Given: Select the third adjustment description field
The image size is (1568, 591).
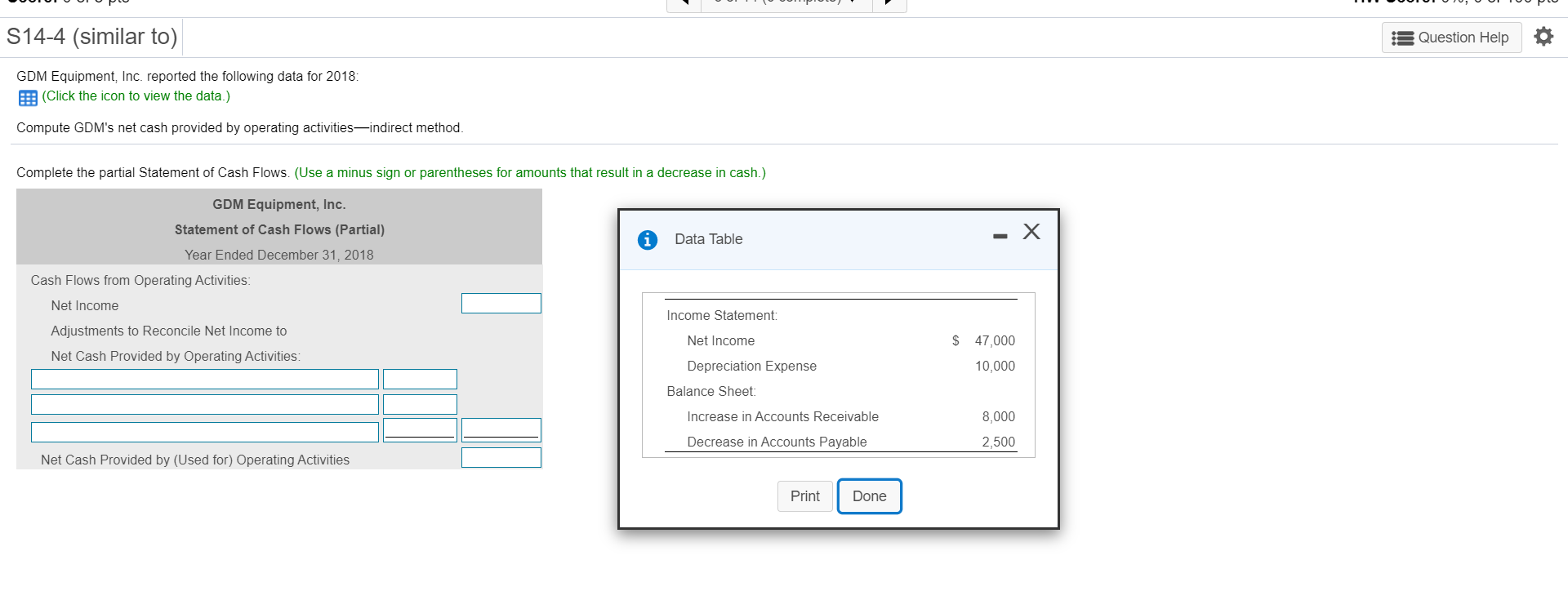Looking at the screenshot, I should pos(205,432).
